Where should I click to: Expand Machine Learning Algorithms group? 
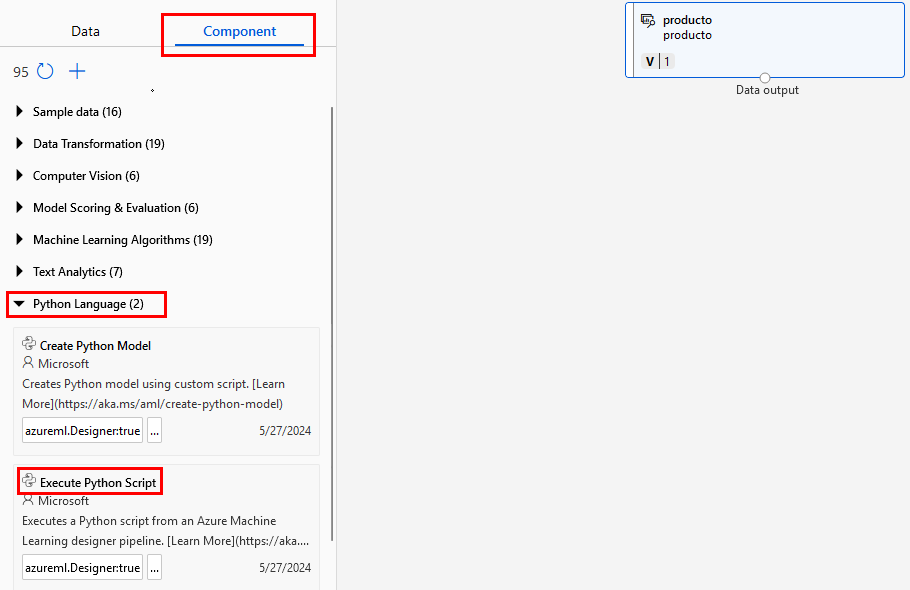[x=19, y=240]
